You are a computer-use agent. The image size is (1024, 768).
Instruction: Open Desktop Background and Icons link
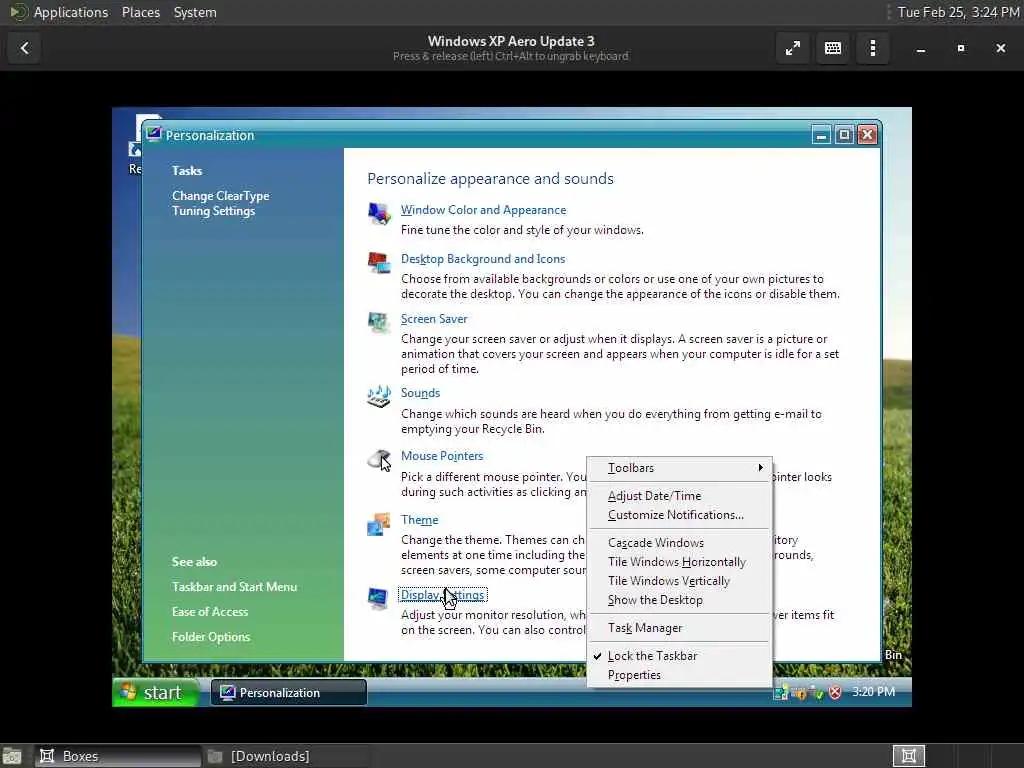click(483, 259)
